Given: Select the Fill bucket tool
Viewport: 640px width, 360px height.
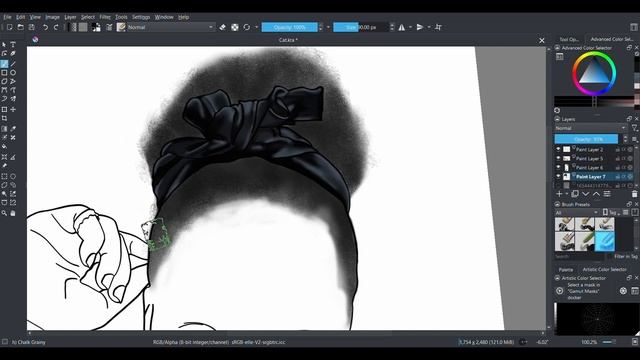Looking at the screenshot, I should point(4,147).
